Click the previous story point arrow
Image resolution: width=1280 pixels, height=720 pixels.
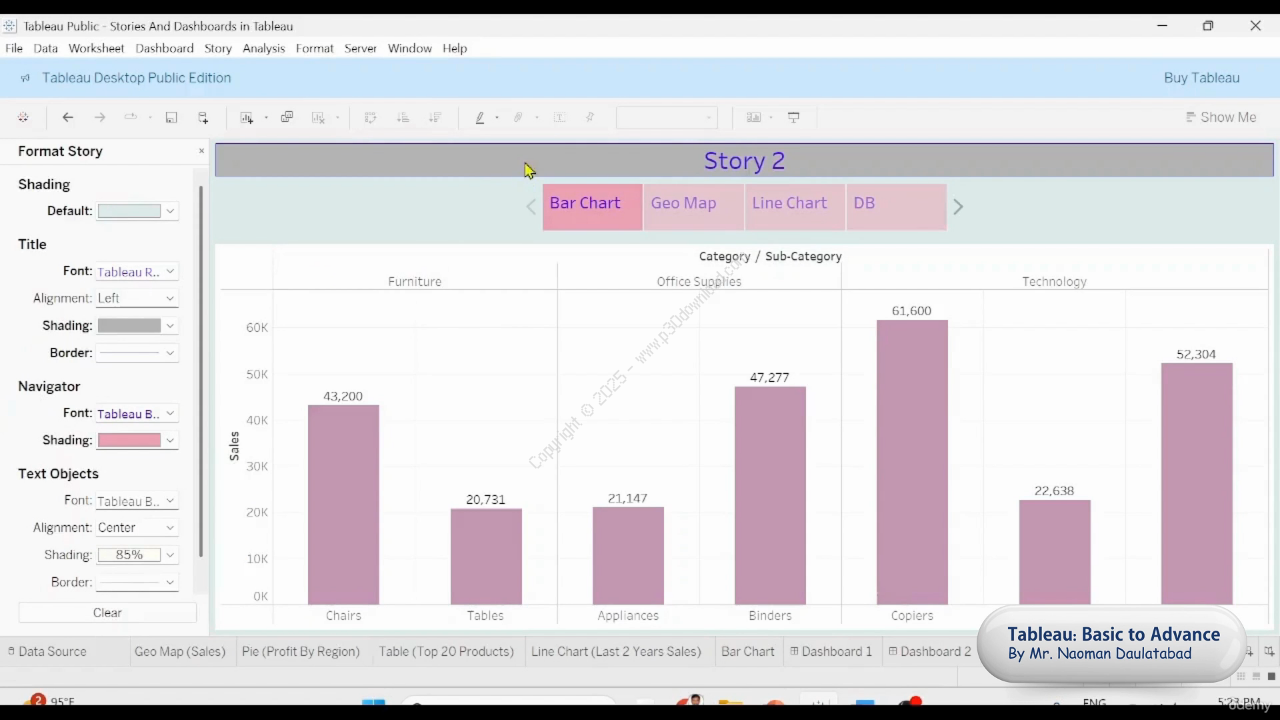coord(531,207)
